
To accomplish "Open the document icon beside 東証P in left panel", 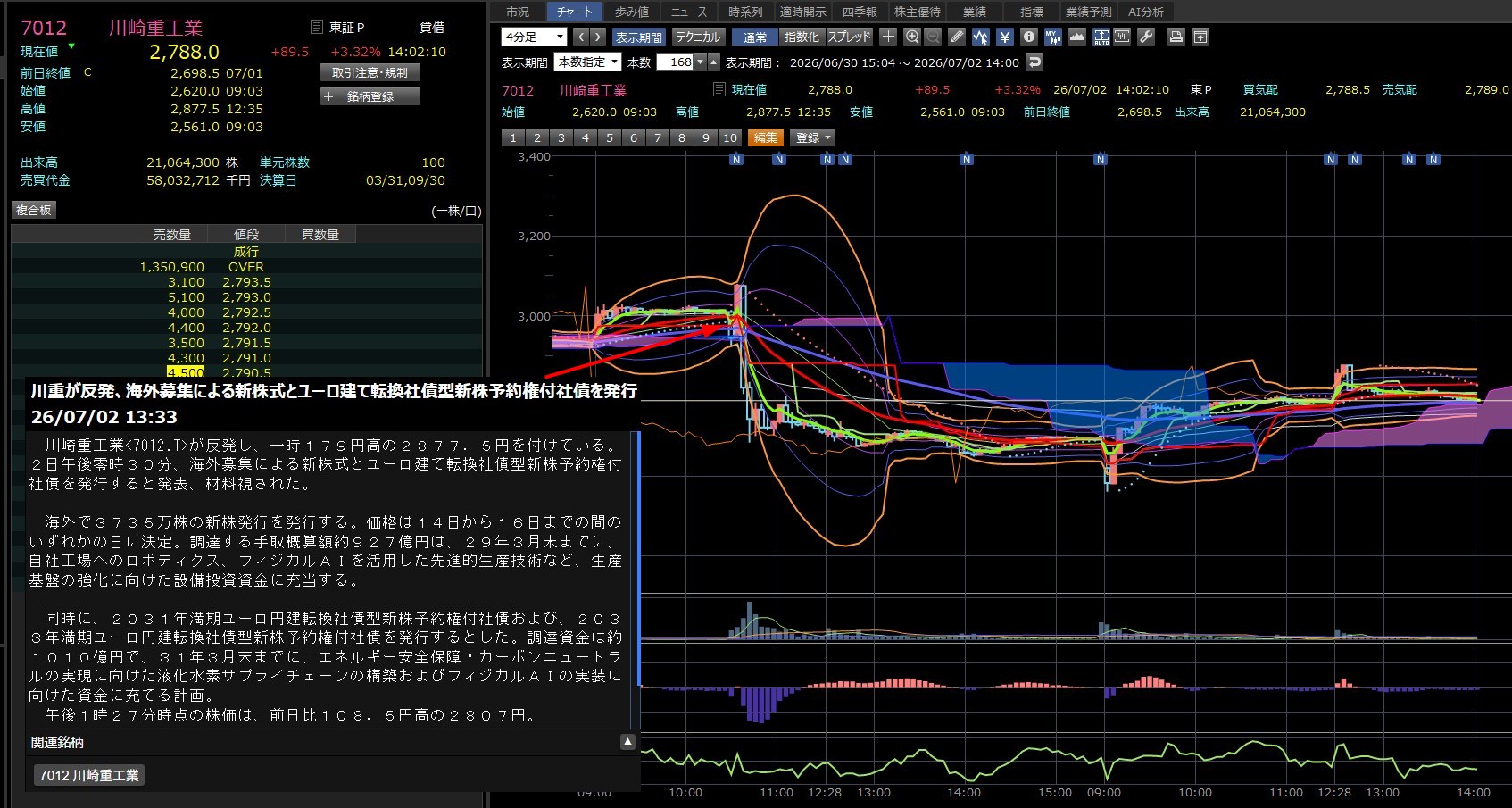I will click(x=316, y=28).
